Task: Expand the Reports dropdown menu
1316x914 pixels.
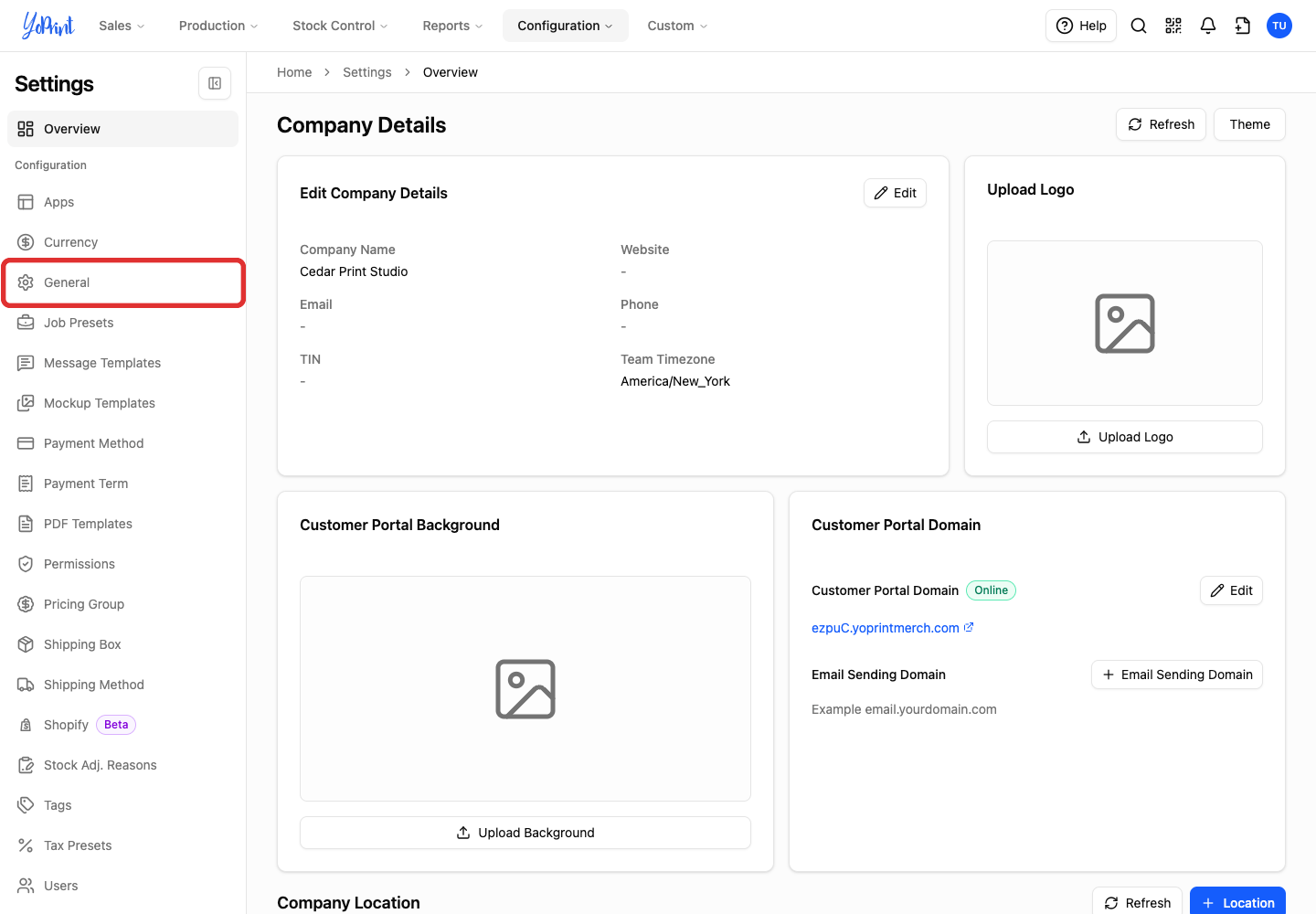Action: coord(452,26)
